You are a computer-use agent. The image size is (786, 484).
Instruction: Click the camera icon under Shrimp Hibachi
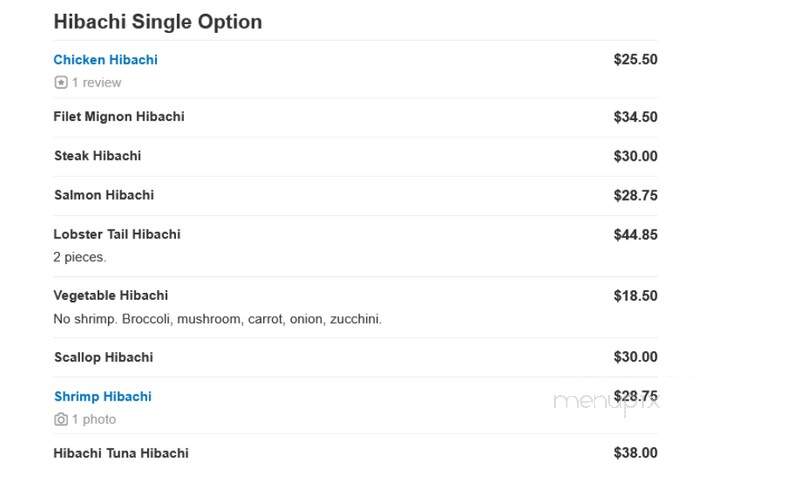(61, 419)
